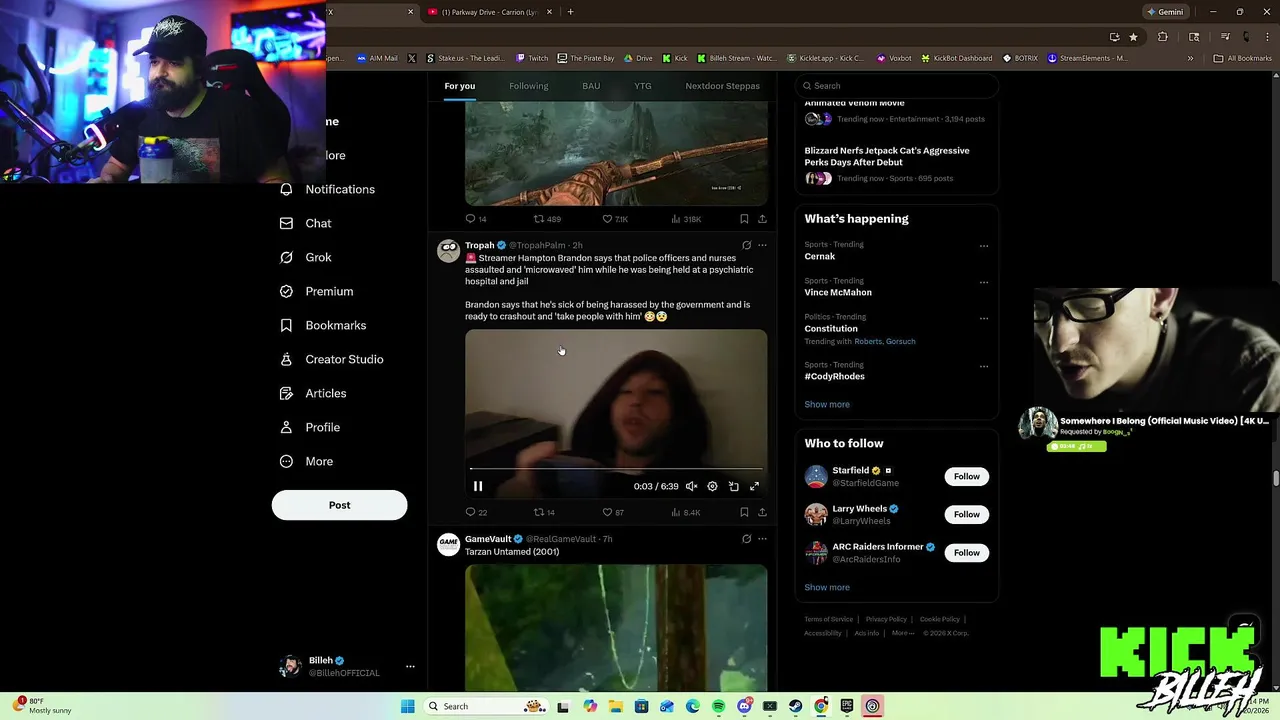
Task: Follow Starfield
Action: click(966, 476)
